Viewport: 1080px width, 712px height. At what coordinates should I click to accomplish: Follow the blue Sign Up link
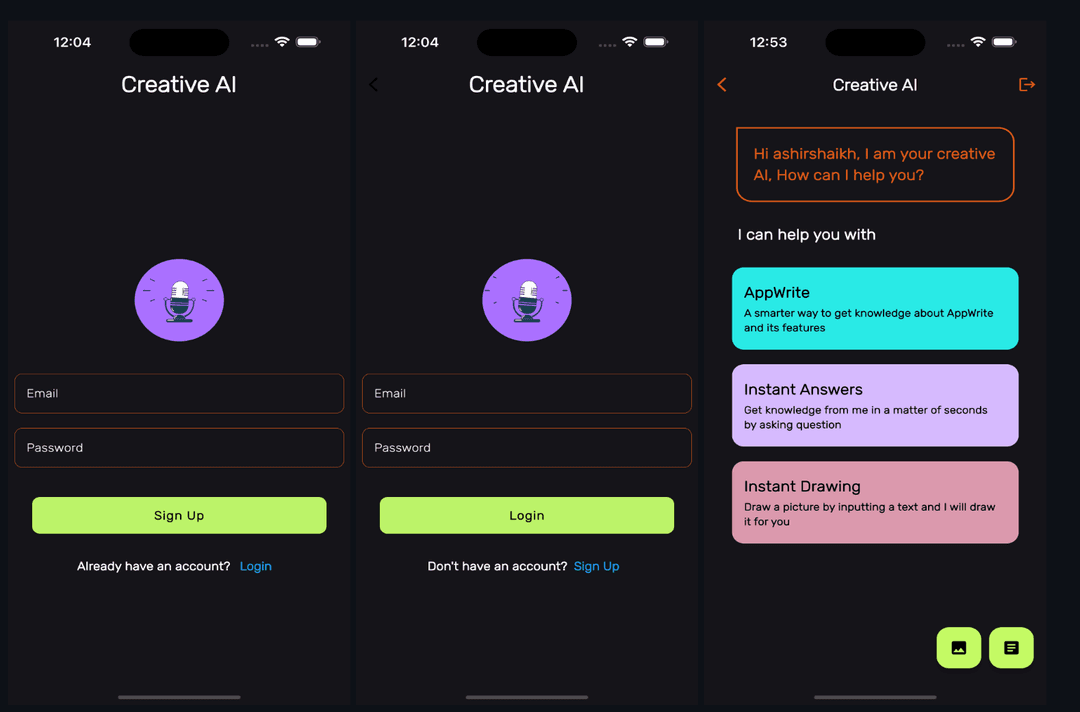tap(596, 566)
